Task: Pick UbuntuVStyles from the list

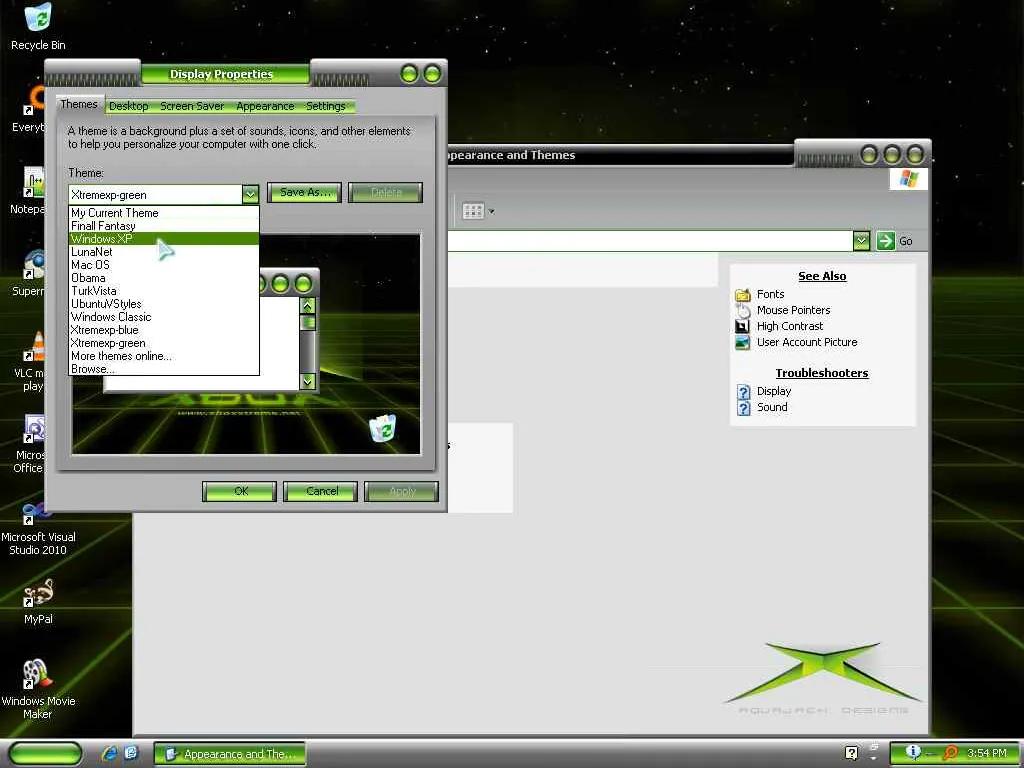Action: click(x=164, y=304)
